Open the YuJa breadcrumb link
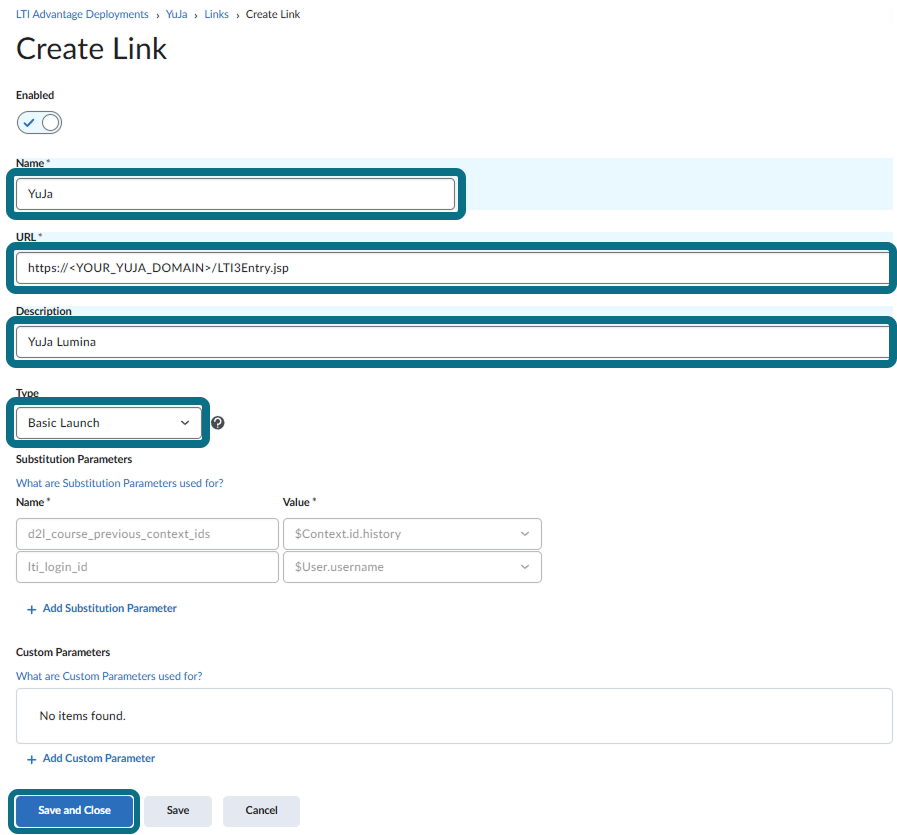This screenshot has width=897, height=835. tap(176, 14)
